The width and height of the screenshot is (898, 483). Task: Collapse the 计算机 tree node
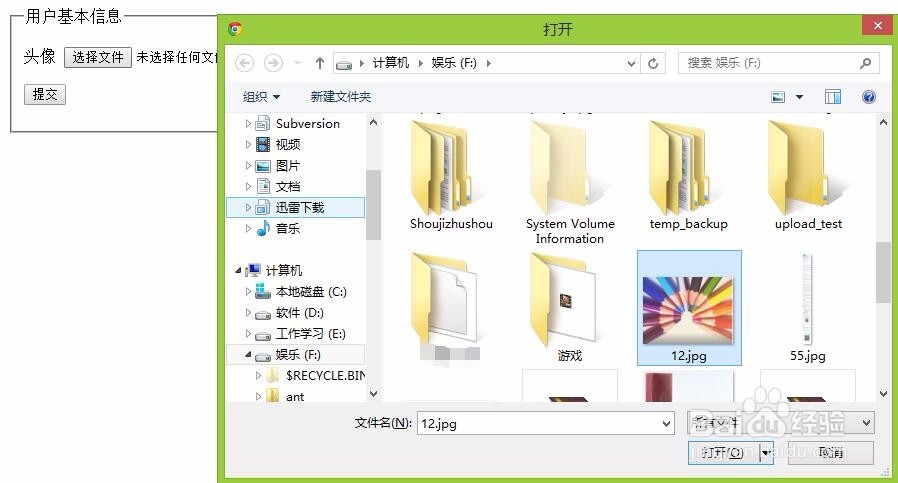tap(238, 270)
